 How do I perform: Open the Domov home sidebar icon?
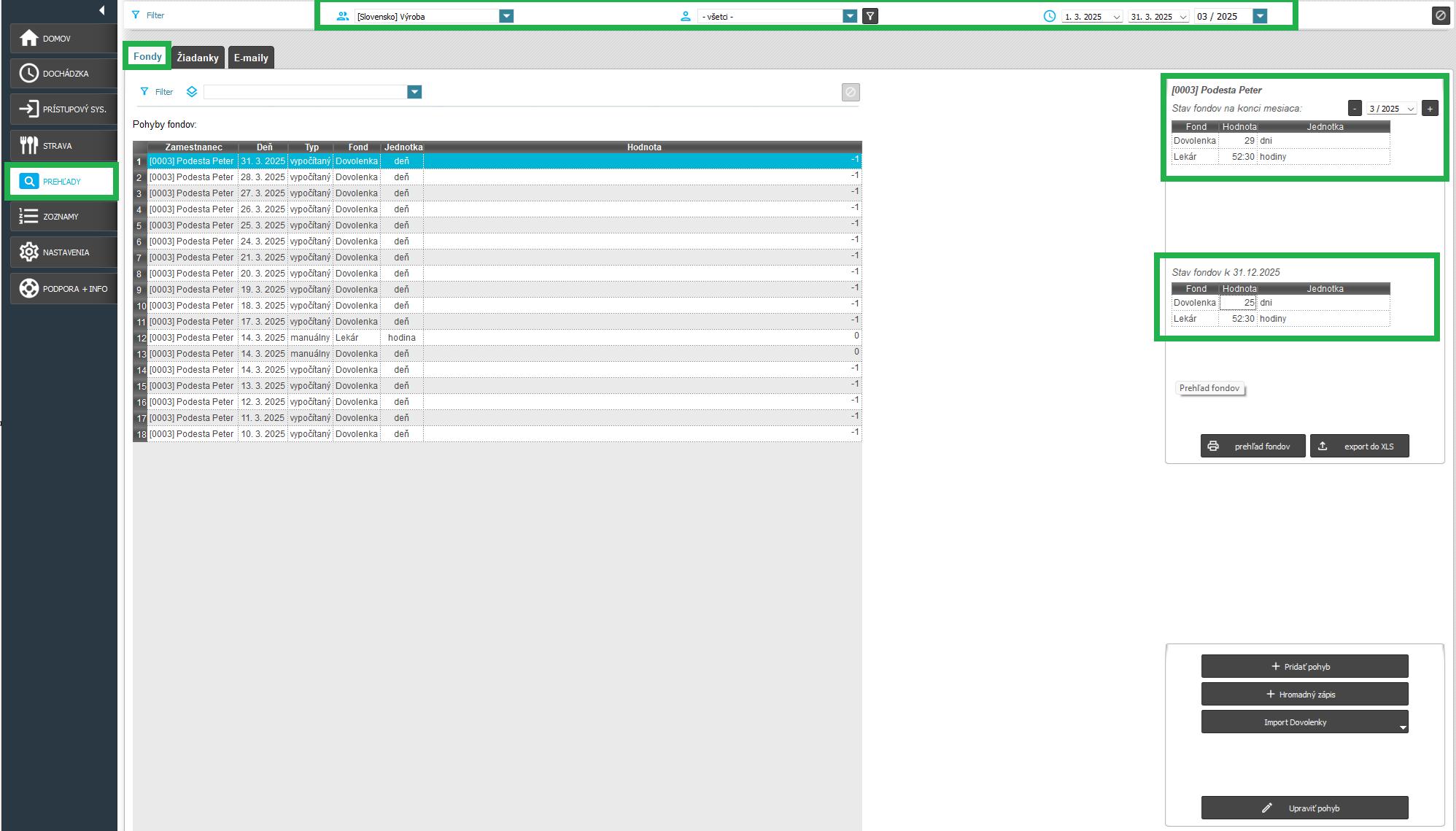click(29, 38)
